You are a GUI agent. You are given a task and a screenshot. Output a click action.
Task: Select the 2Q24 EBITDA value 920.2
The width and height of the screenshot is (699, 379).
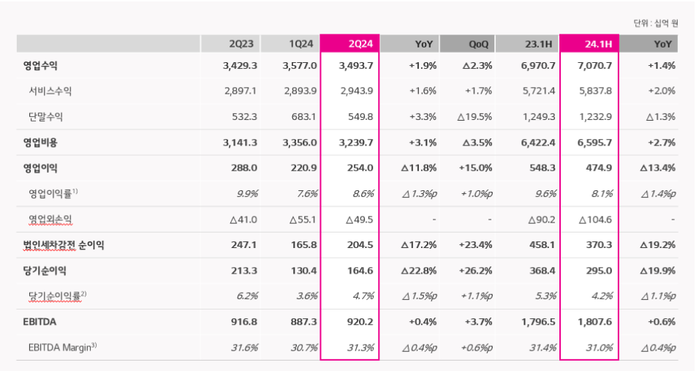click(360, 322)
